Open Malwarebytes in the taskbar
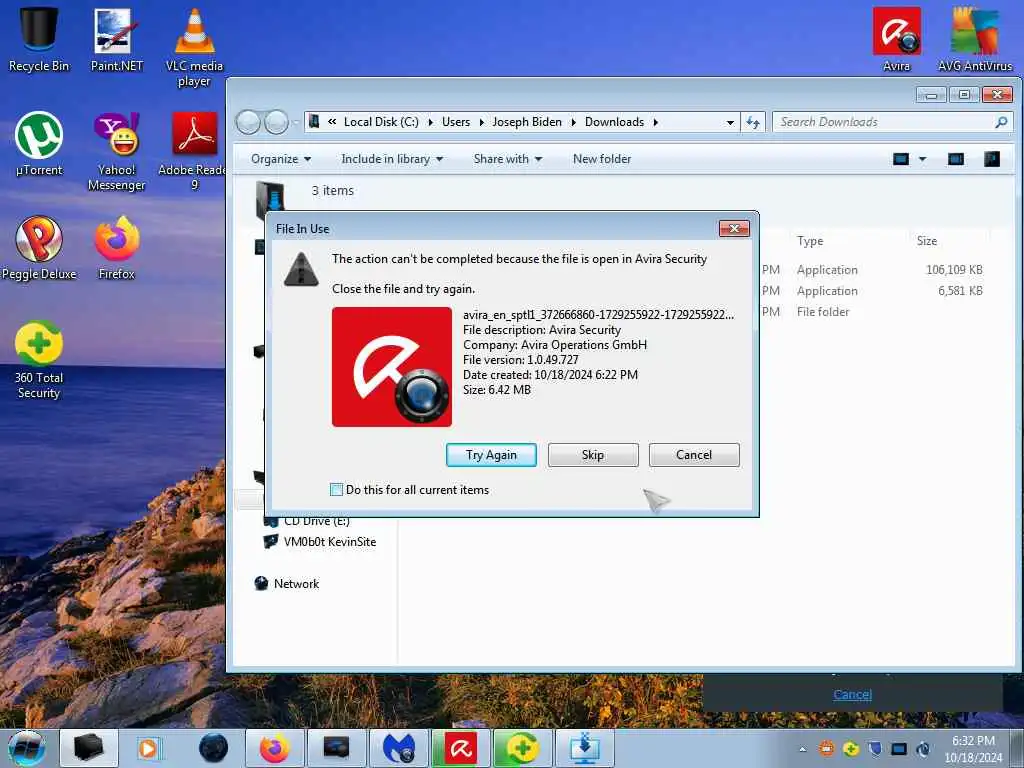 tap(399, 748)
